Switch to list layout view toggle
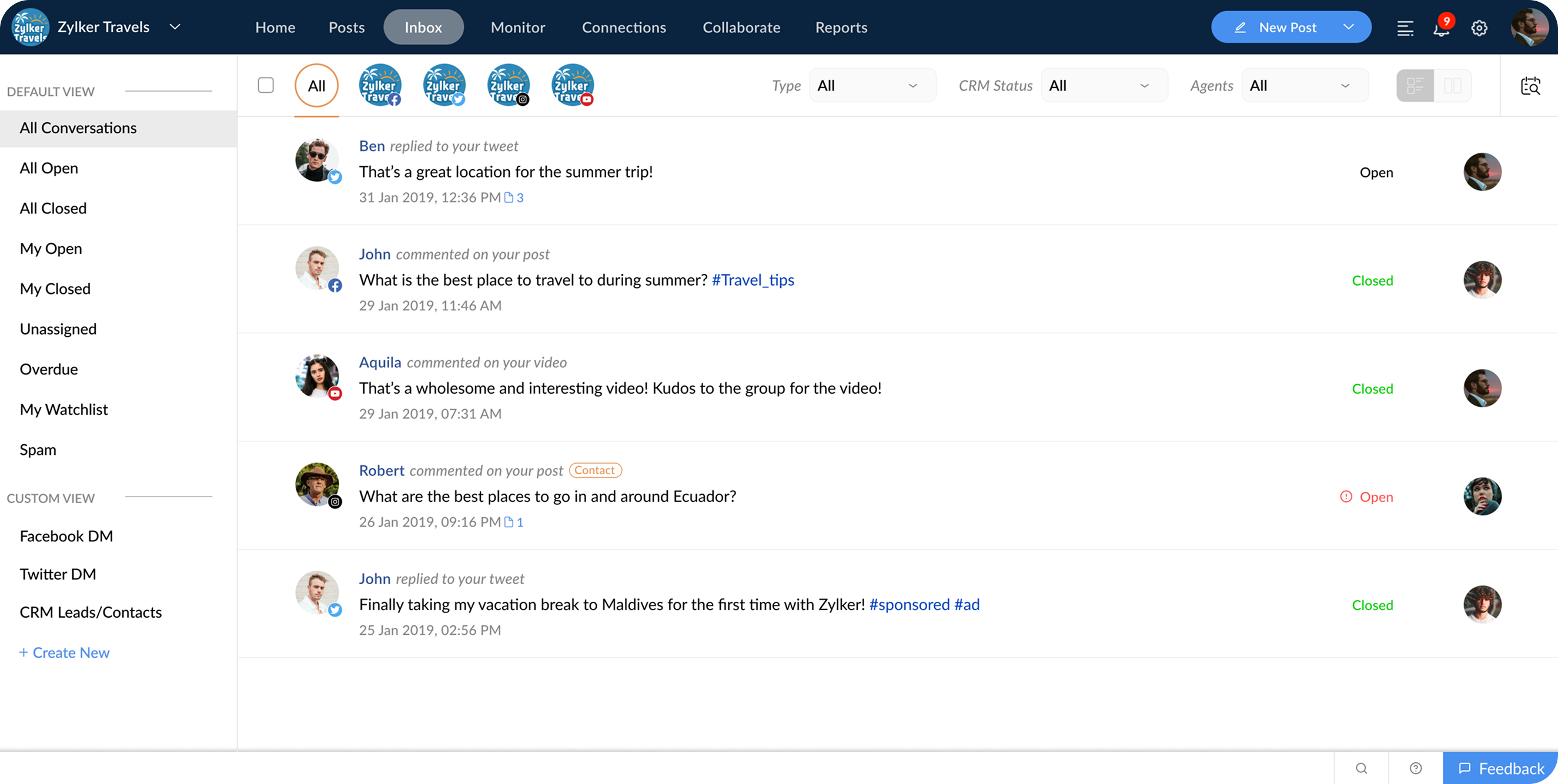The image size is (1558, 784). coord(1415,86)
